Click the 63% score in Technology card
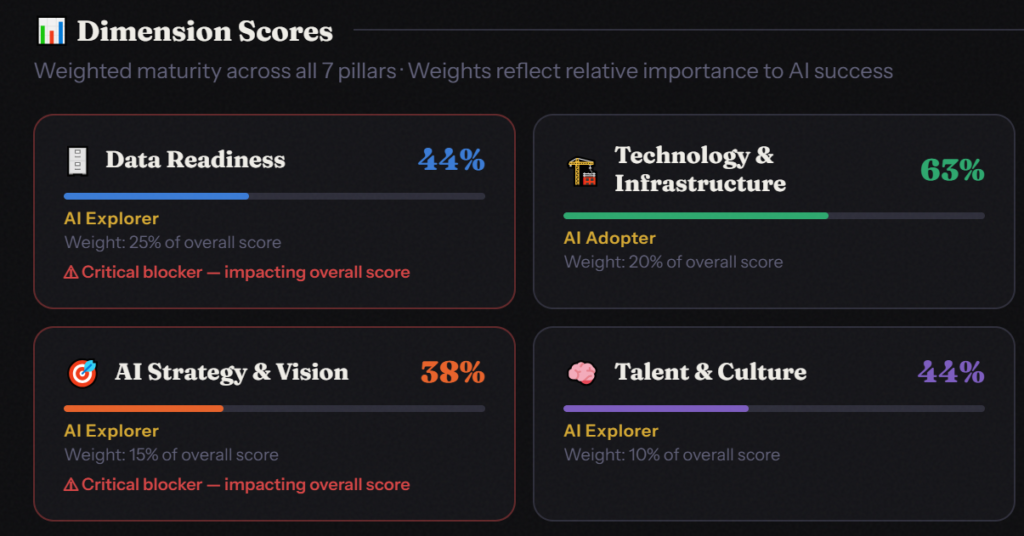 point(952,170)
